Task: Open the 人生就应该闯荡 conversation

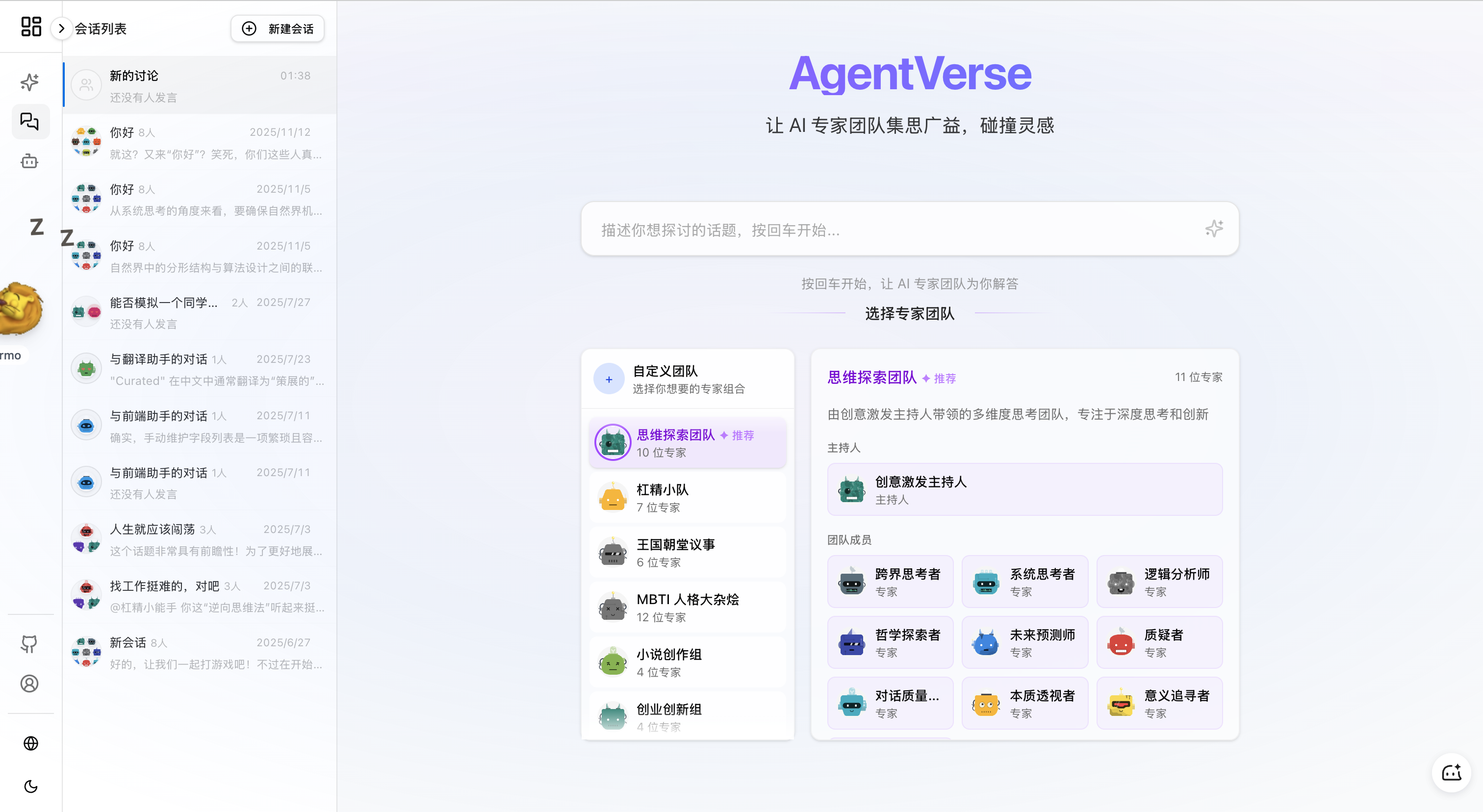Action: point(199,539)
